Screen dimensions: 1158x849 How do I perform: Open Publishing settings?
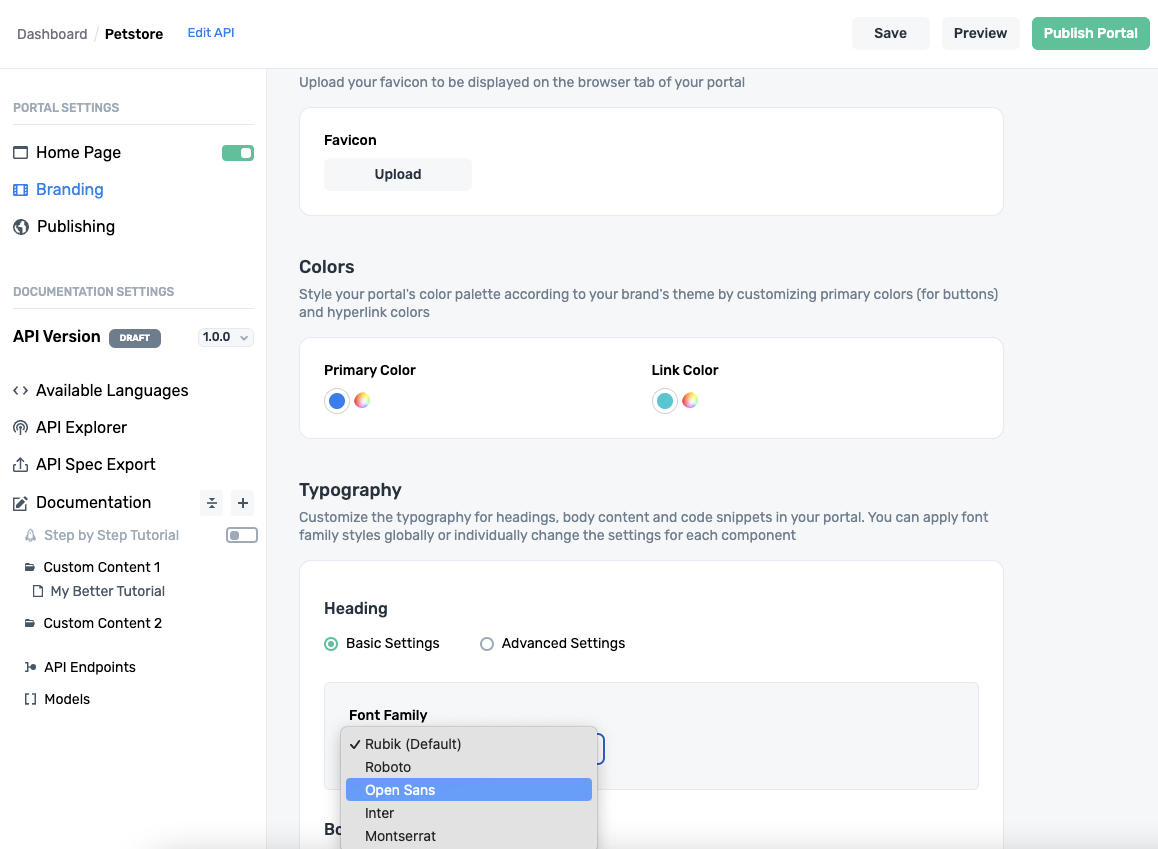click(76, 227)
